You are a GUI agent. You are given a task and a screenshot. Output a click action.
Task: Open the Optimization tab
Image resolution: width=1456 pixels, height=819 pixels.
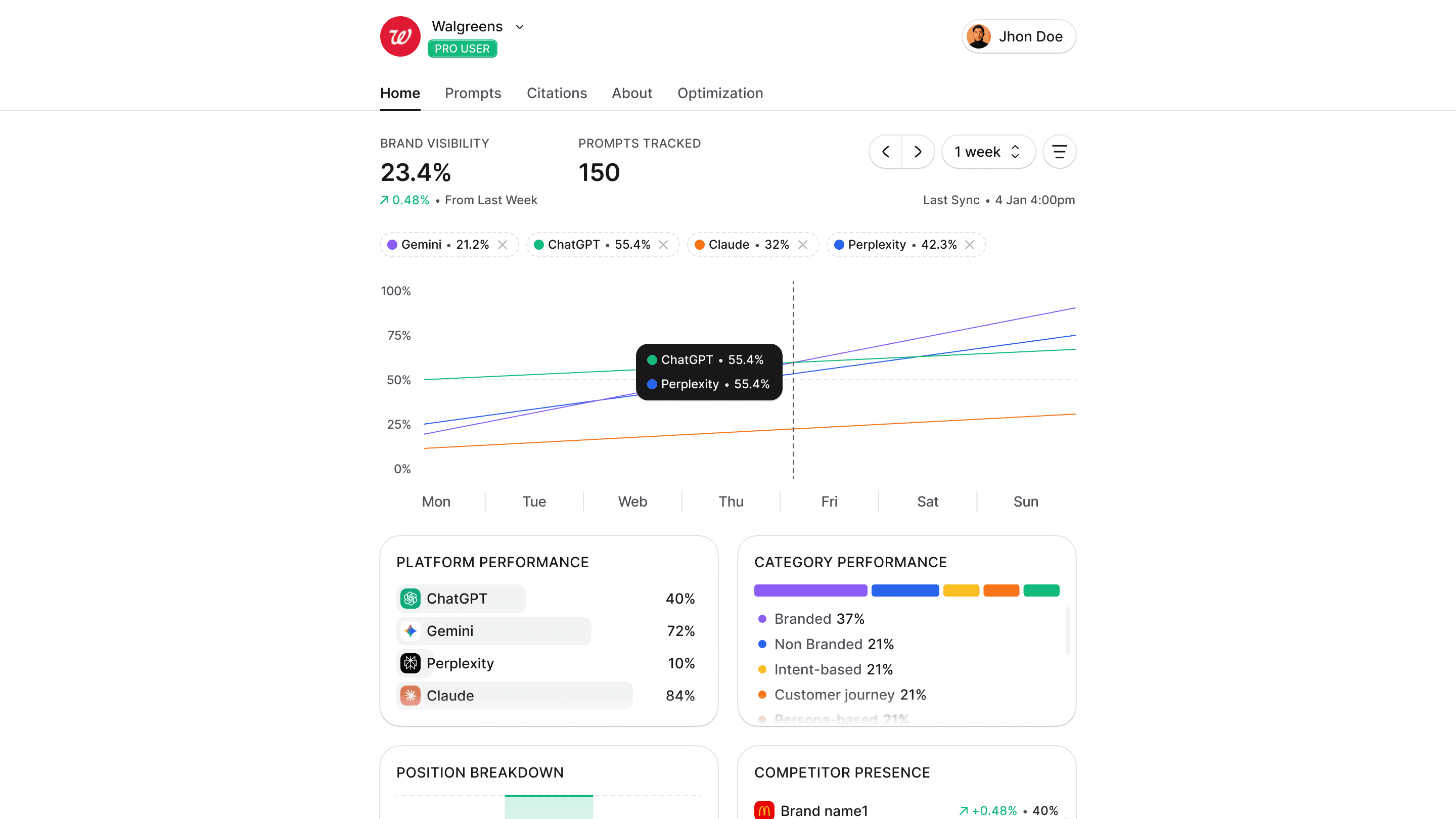[719, 93]
